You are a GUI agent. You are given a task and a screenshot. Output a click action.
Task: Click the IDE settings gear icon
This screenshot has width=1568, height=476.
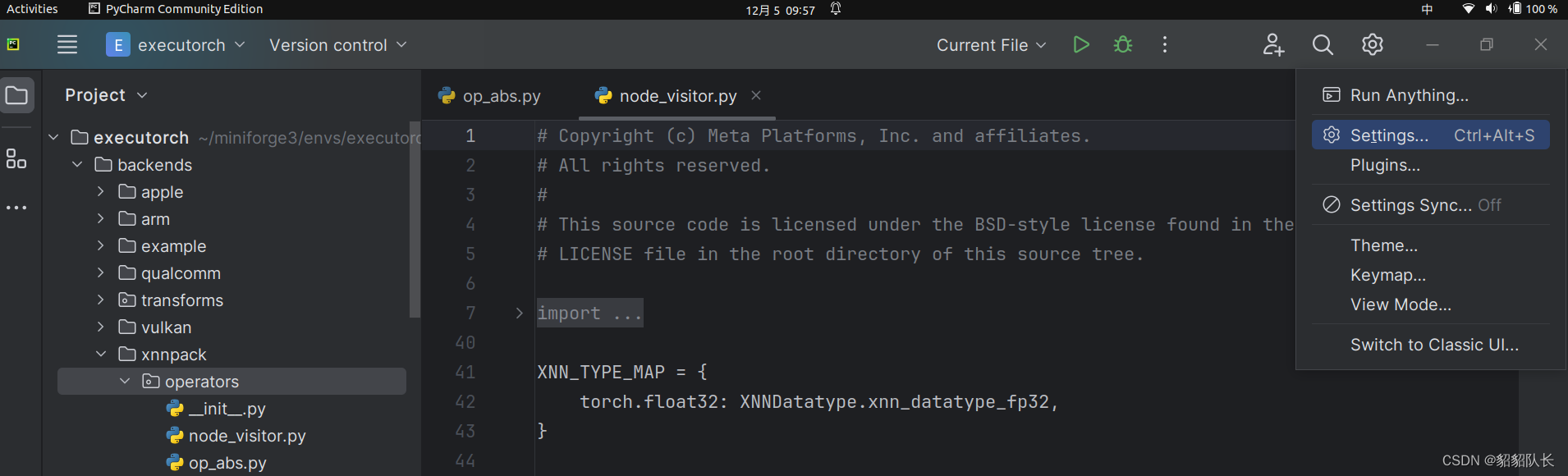(1373, 44)
